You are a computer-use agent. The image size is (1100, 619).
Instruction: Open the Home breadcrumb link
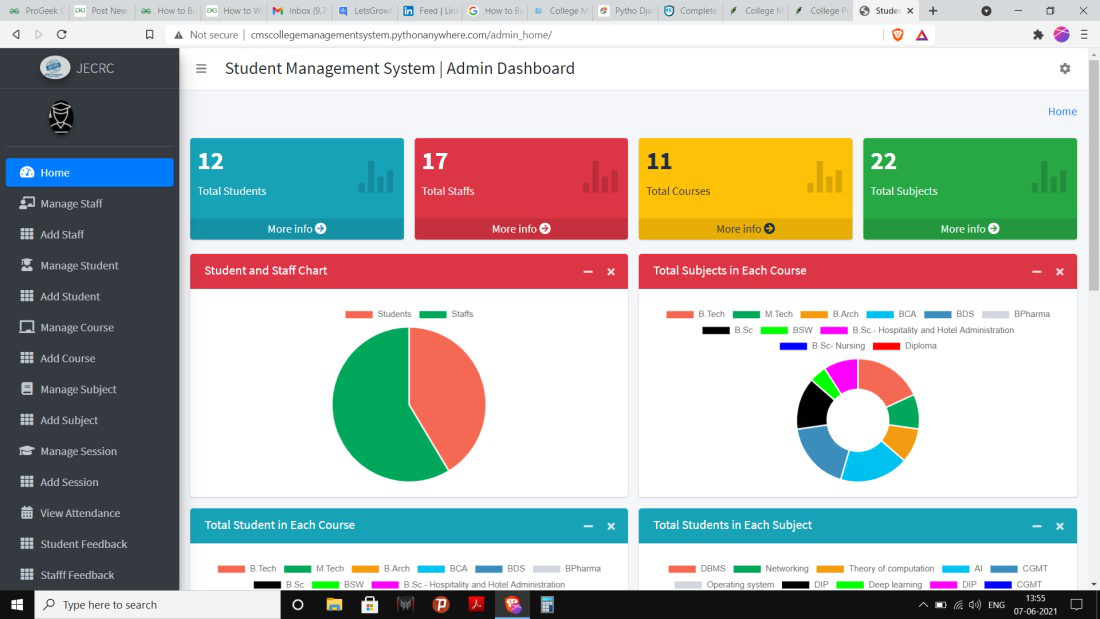1062,111
